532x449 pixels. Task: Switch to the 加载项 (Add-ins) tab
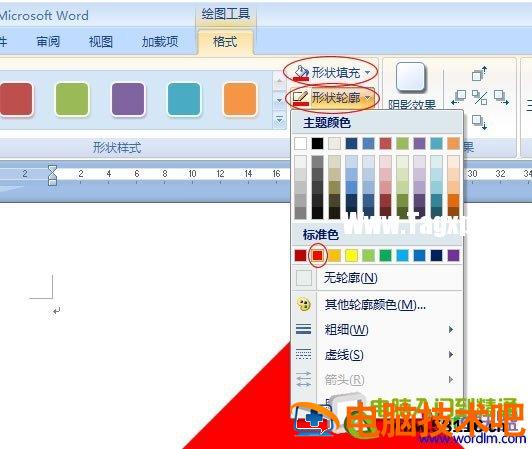click(160, 42)
